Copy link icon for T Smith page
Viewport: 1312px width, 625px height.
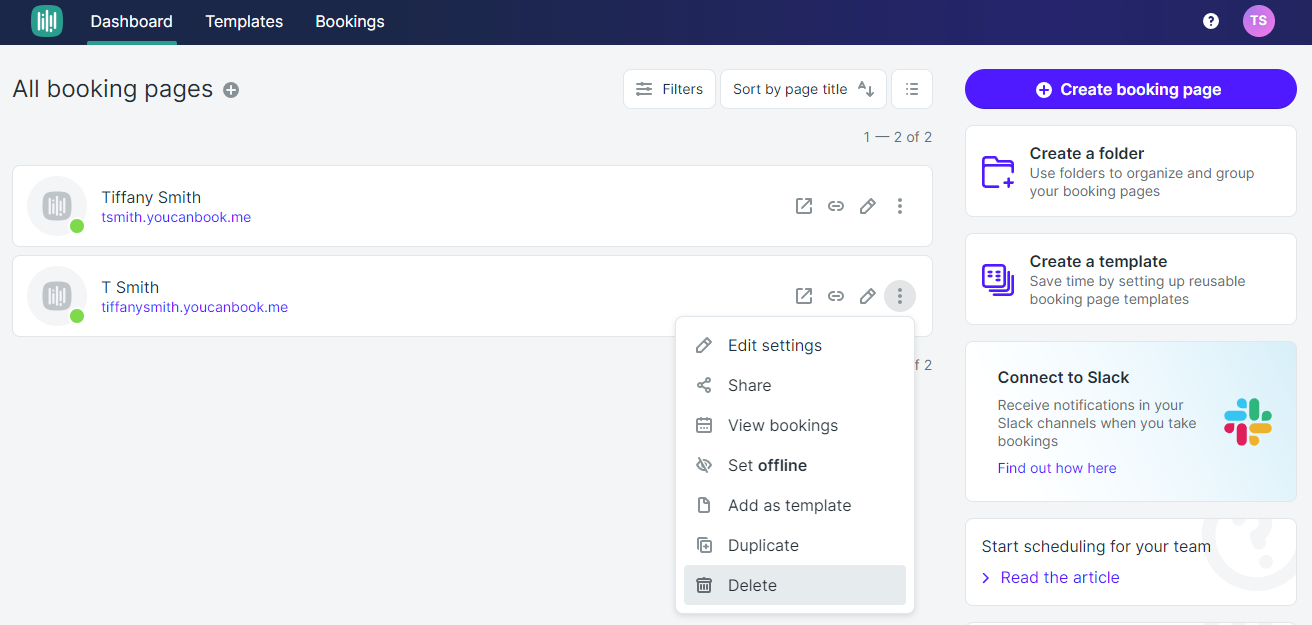(x=836, y=296)
